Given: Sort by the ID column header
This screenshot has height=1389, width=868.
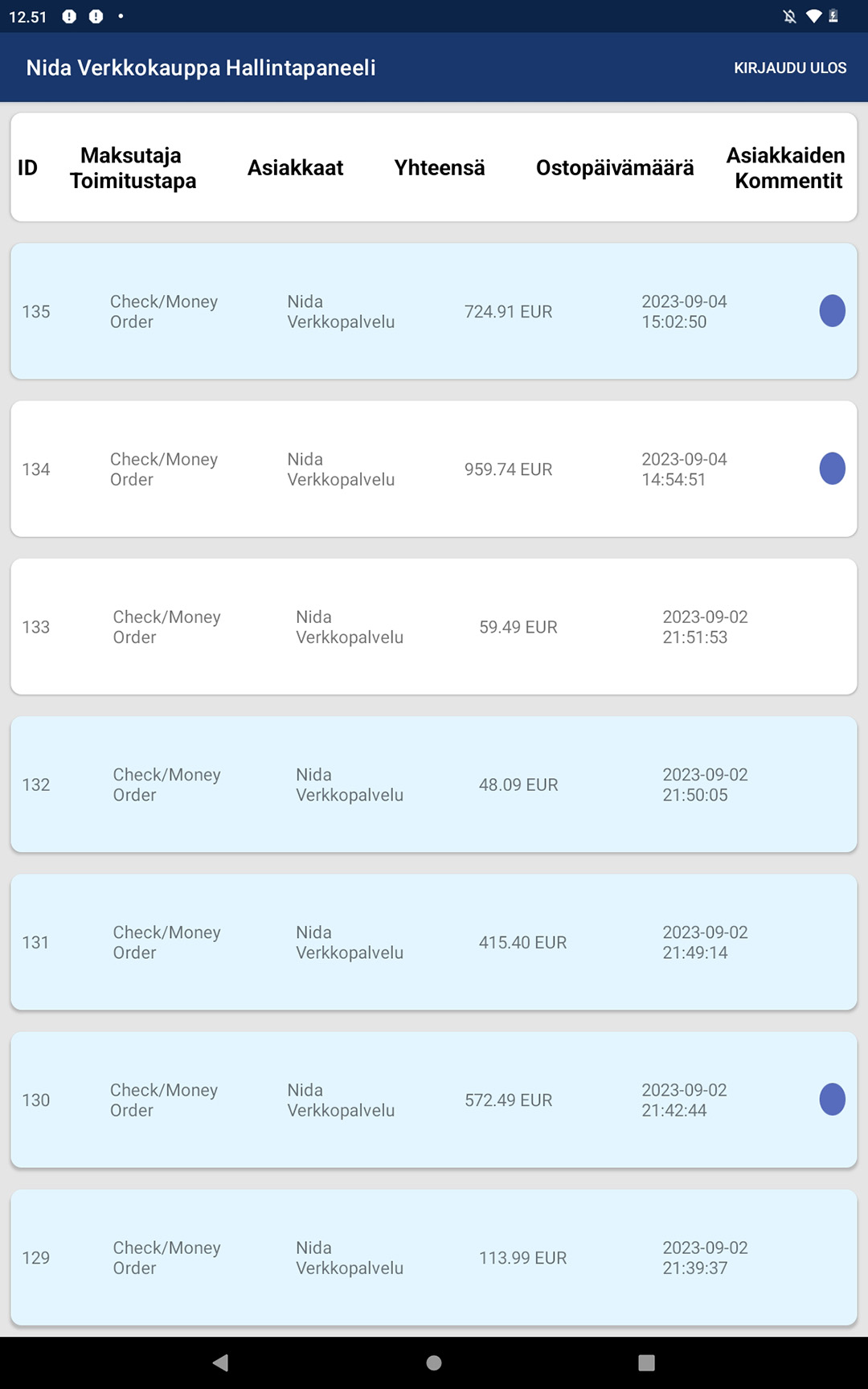Looking at the screenshot, I should tap(27, 168).
